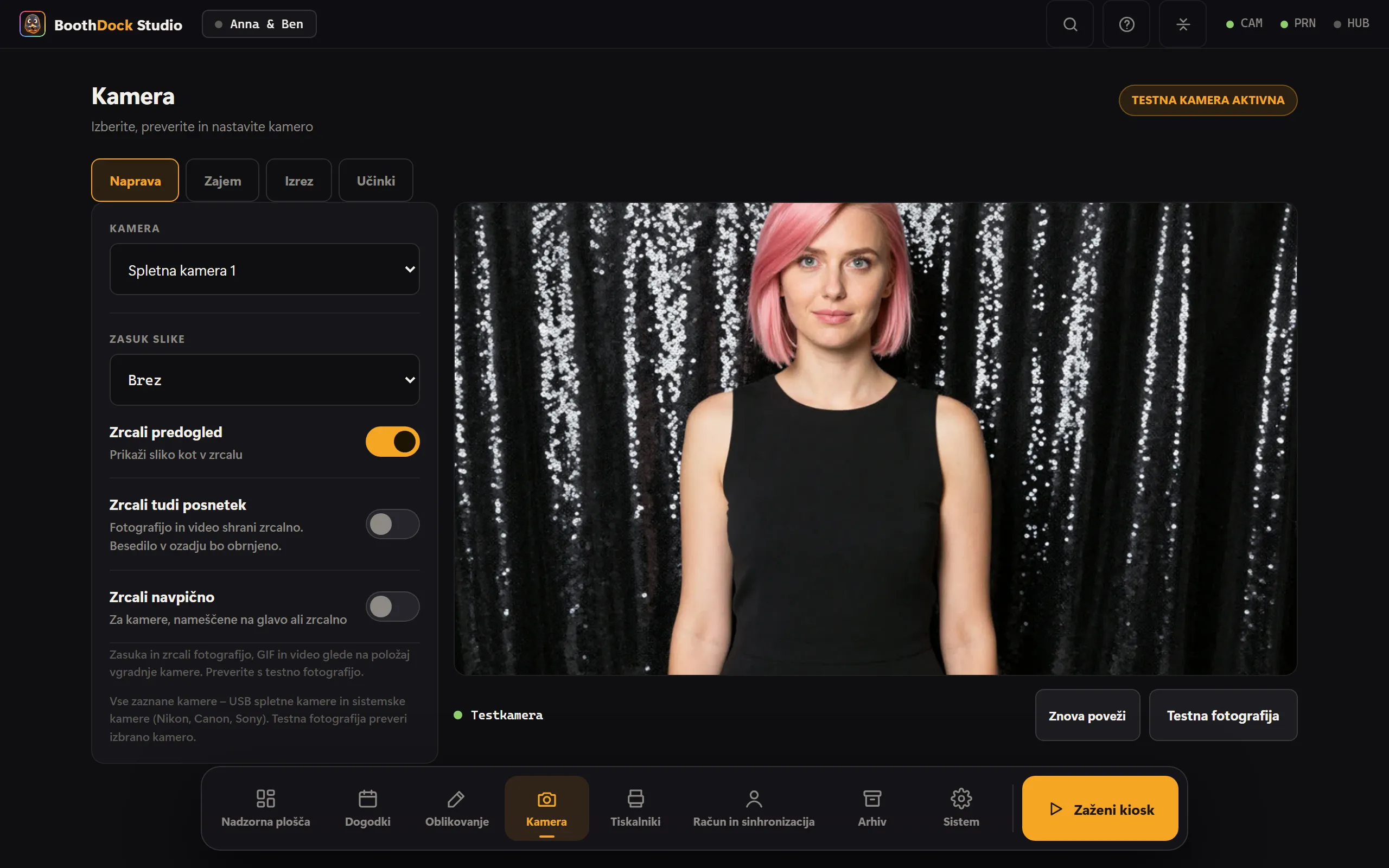This screenshot has height=868, width=1389.
Task: Enable Zrcali tudi posnetek switch
Action: click(x=393, y=524)
